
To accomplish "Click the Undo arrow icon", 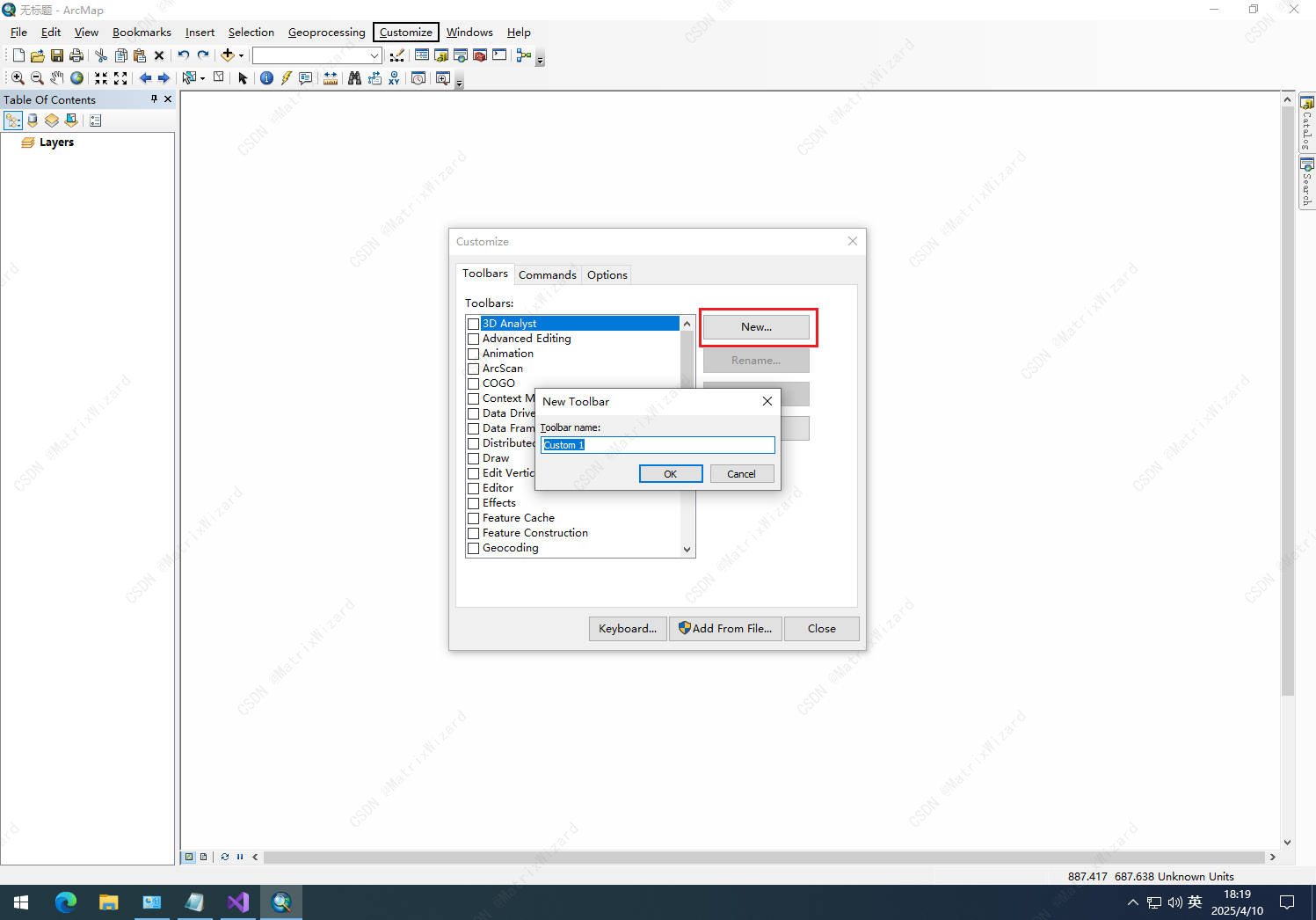I will coord(183,55).
